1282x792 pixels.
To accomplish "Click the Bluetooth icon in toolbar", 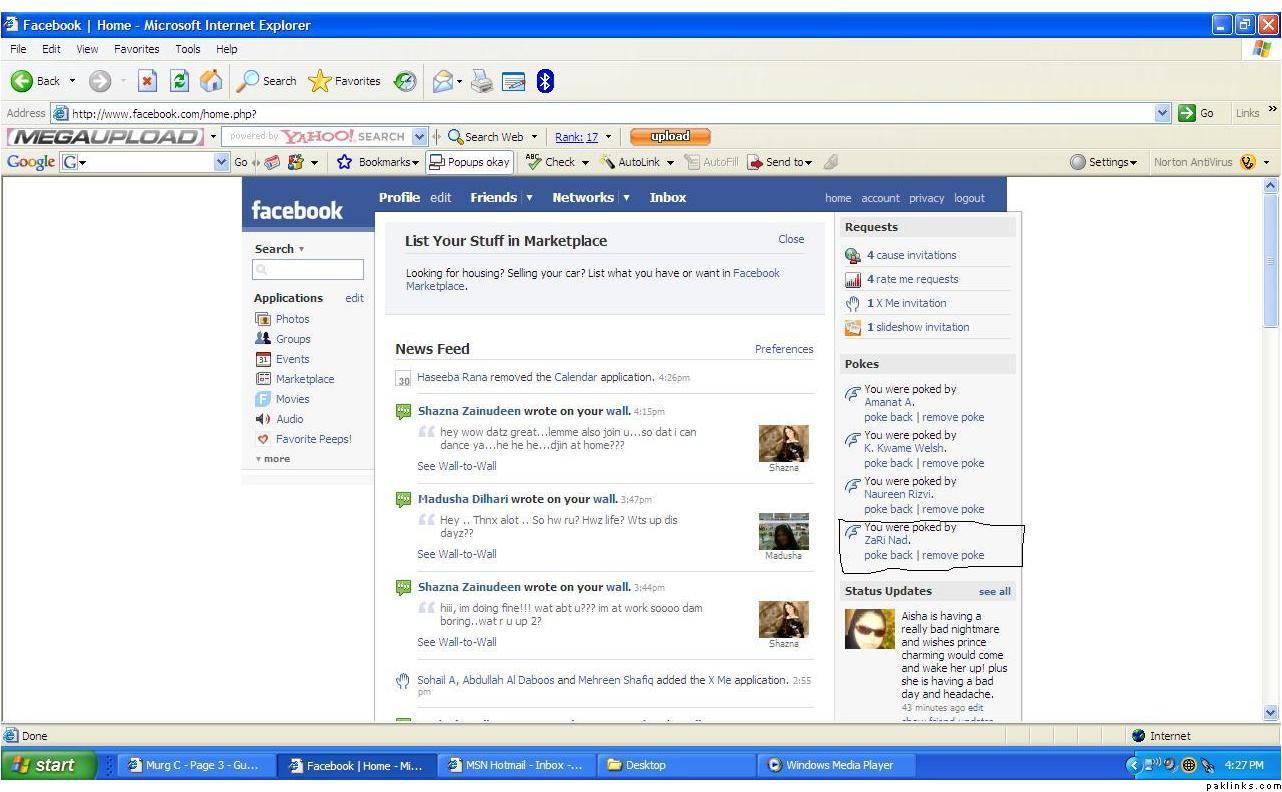I will coord(545,81).
